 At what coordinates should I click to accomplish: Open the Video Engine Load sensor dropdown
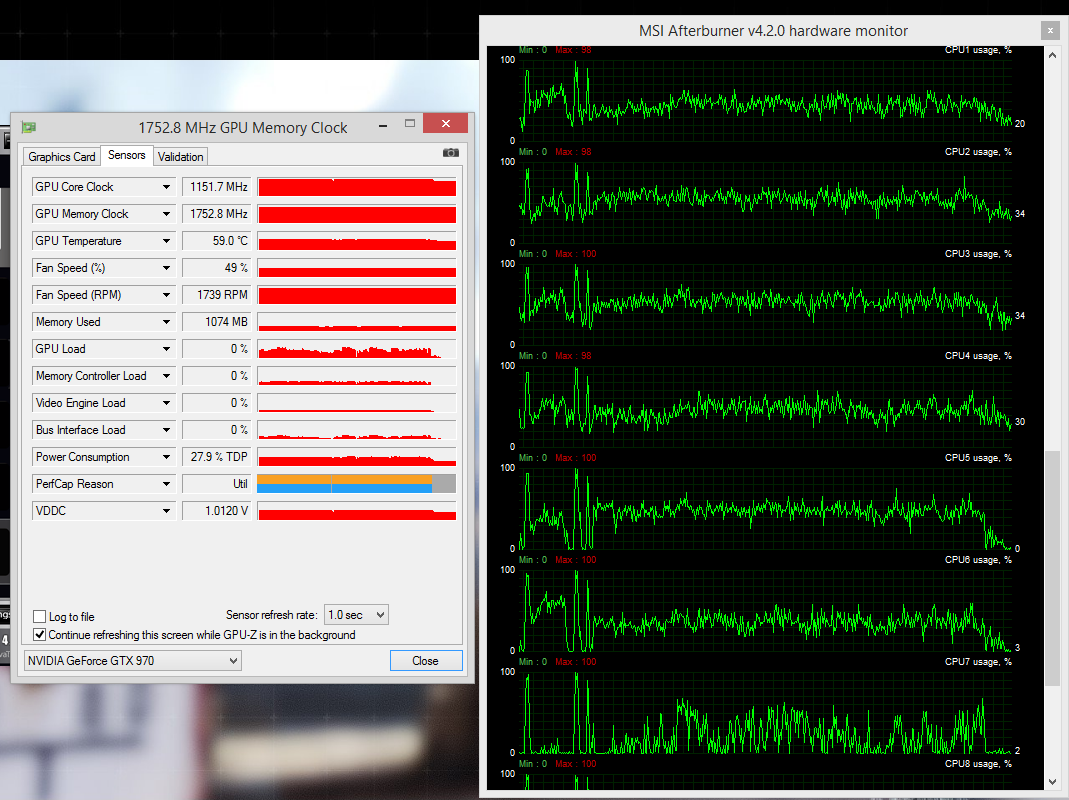click(166, 403)
